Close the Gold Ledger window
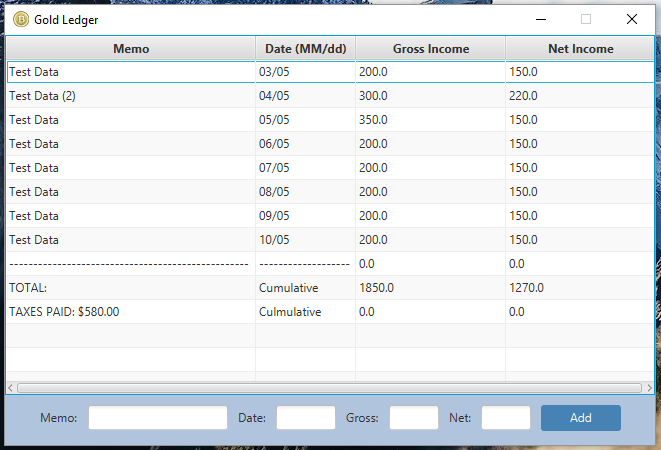The width and height of the screenshot is (661, 450). (x=631, y=19)
